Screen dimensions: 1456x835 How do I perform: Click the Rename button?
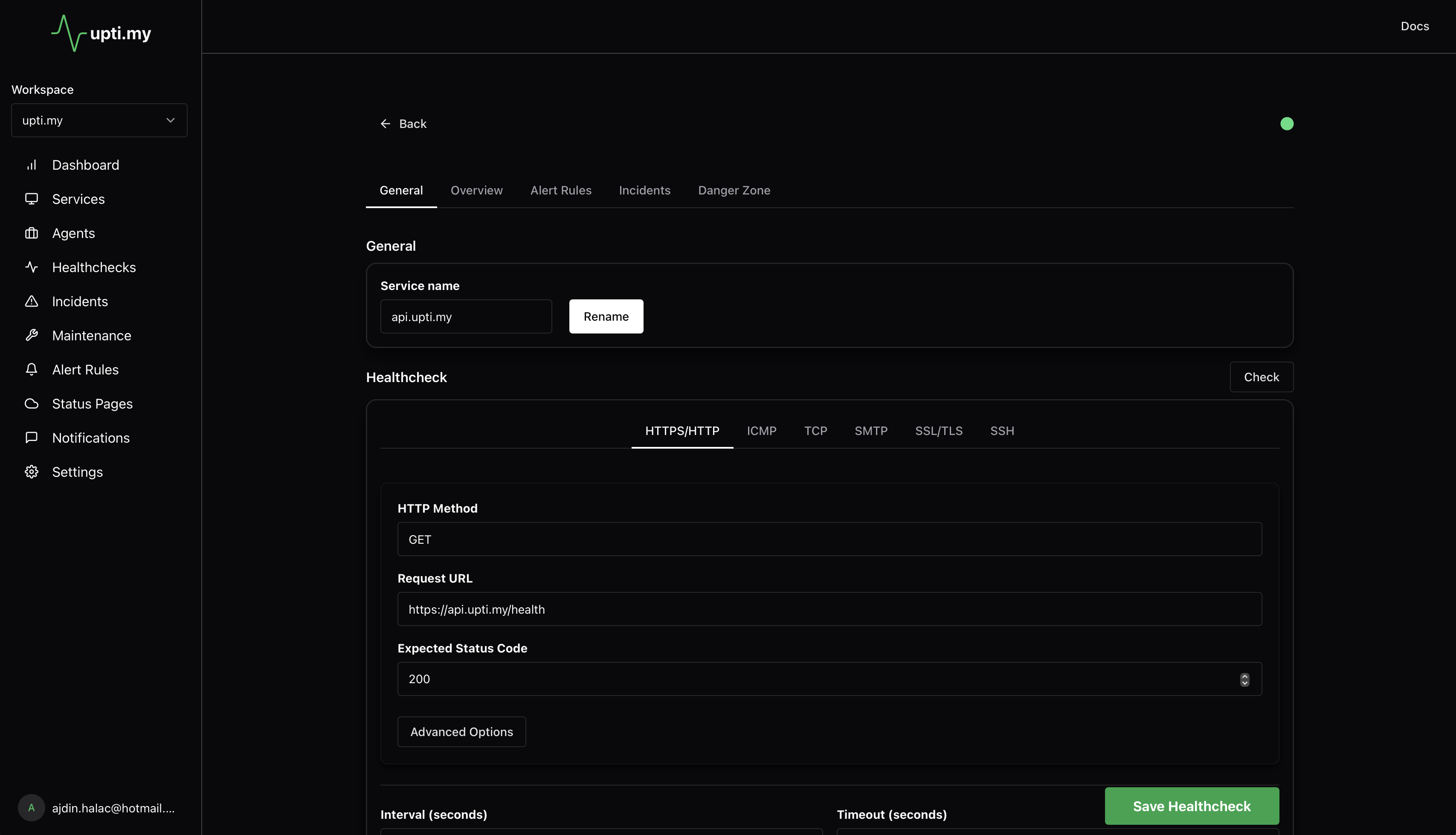tap(606, 316)
